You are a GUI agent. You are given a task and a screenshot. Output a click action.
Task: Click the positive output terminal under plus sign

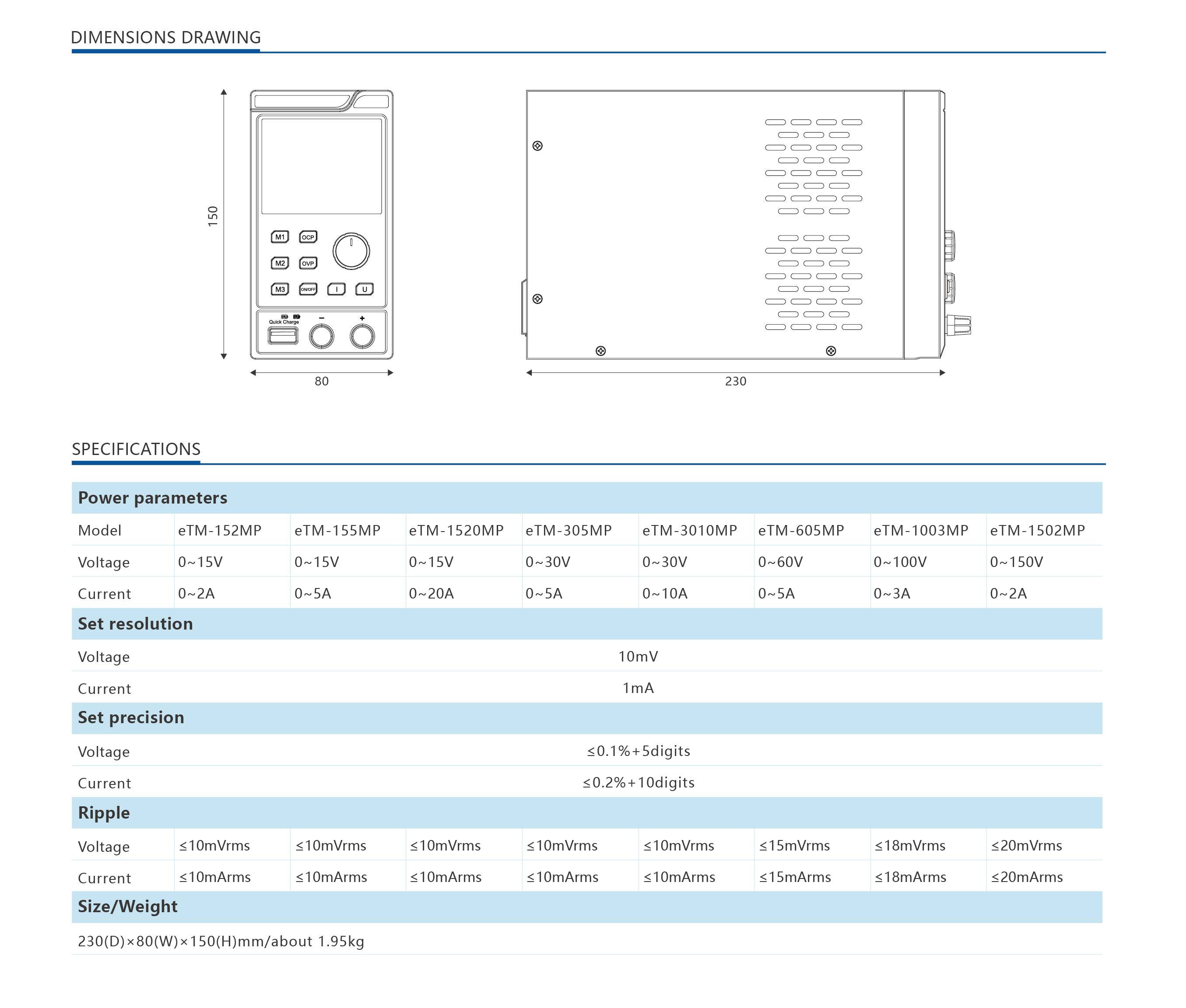point(362,336)
